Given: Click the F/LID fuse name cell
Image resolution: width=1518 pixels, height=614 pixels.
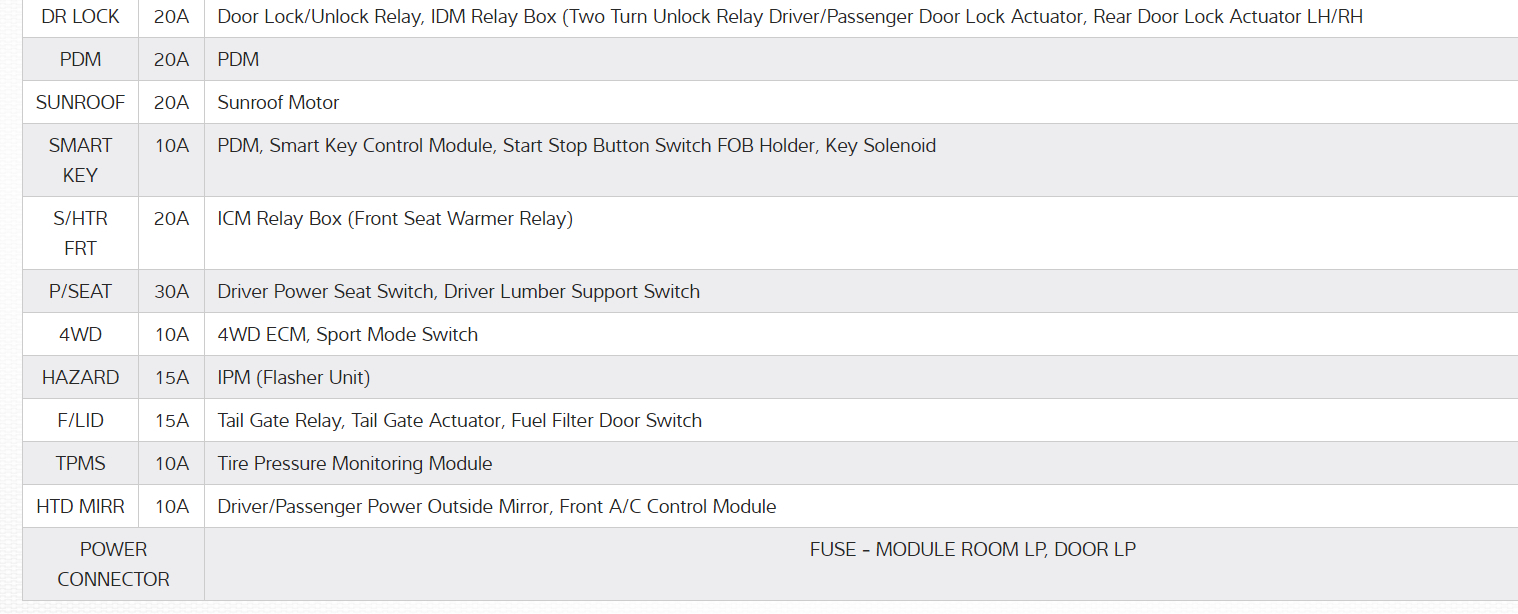Looking at the screenshot, I should [80, 421].
